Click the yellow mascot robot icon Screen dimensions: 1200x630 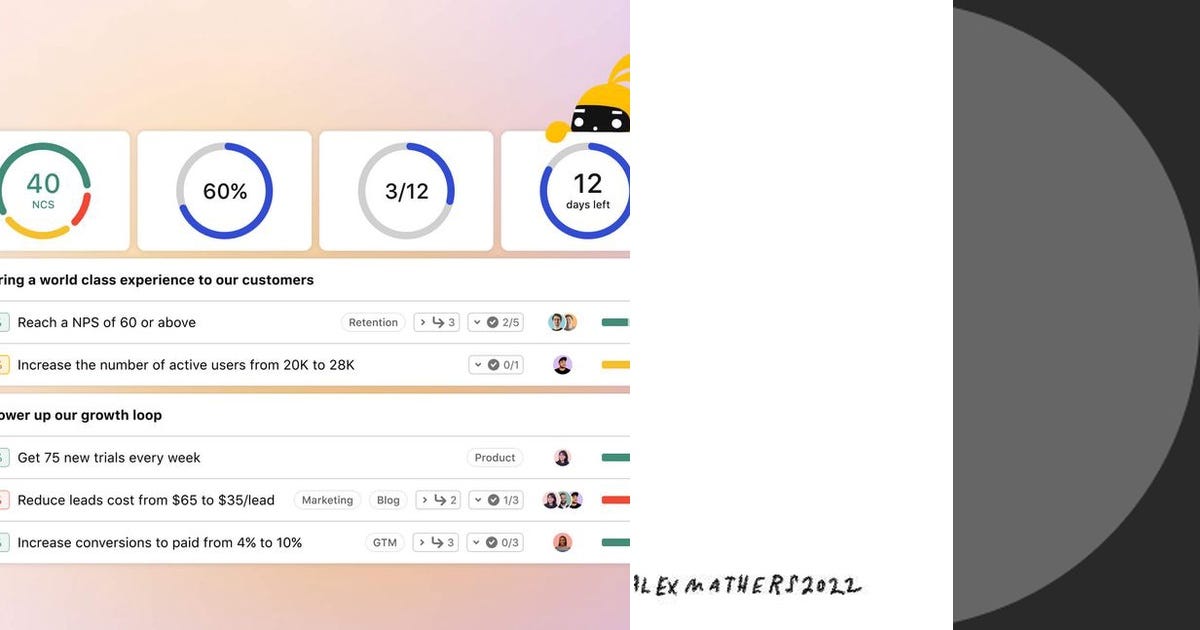click(x=593, y=100)
